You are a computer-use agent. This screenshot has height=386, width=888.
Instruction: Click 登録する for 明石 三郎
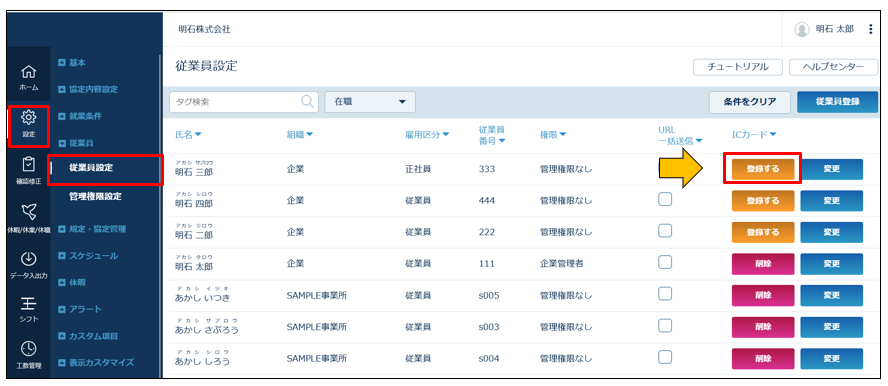[x=763, y=169]
